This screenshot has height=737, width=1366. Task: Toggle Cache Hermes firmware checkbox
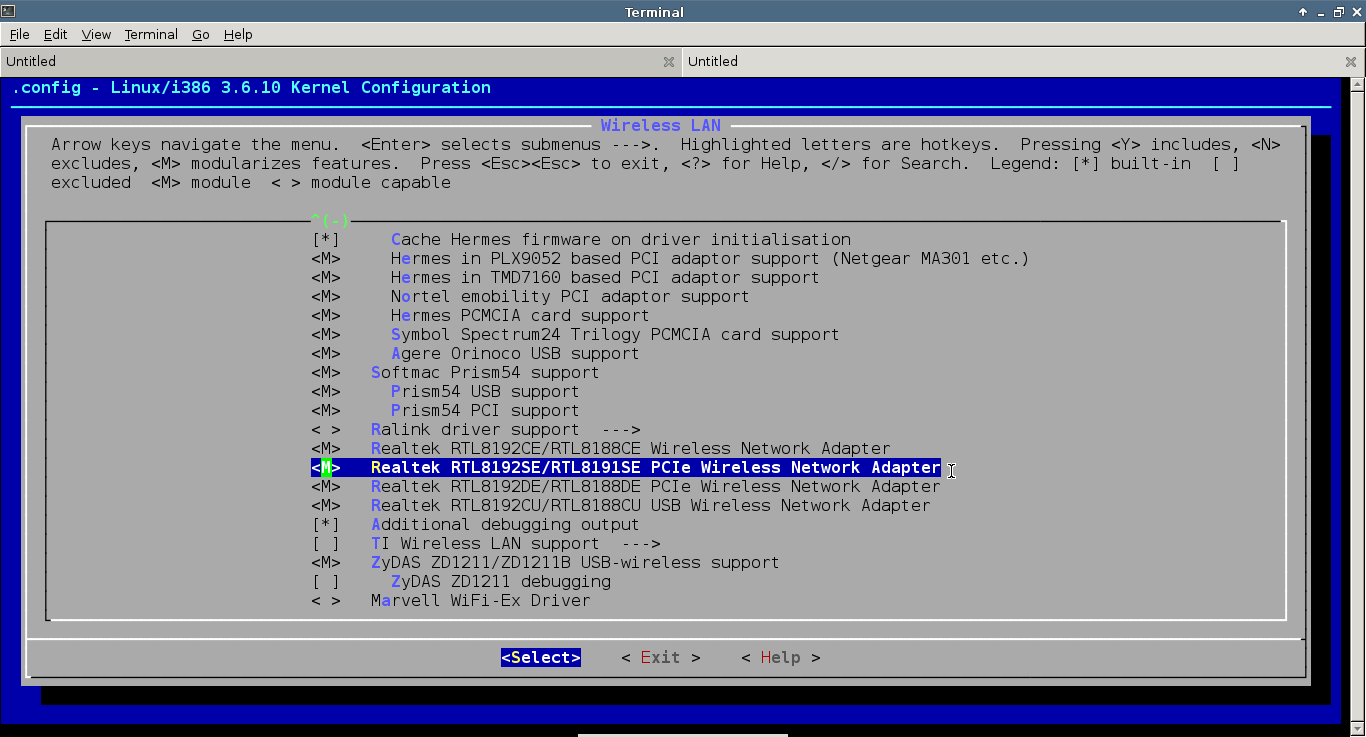326,239
